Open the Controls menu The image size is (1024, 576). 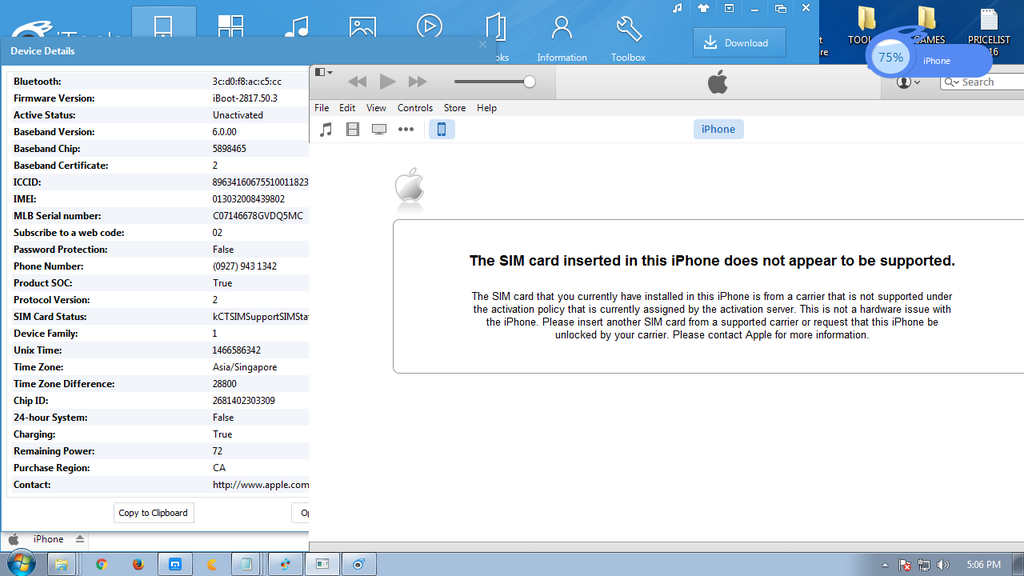click(415, 108)
